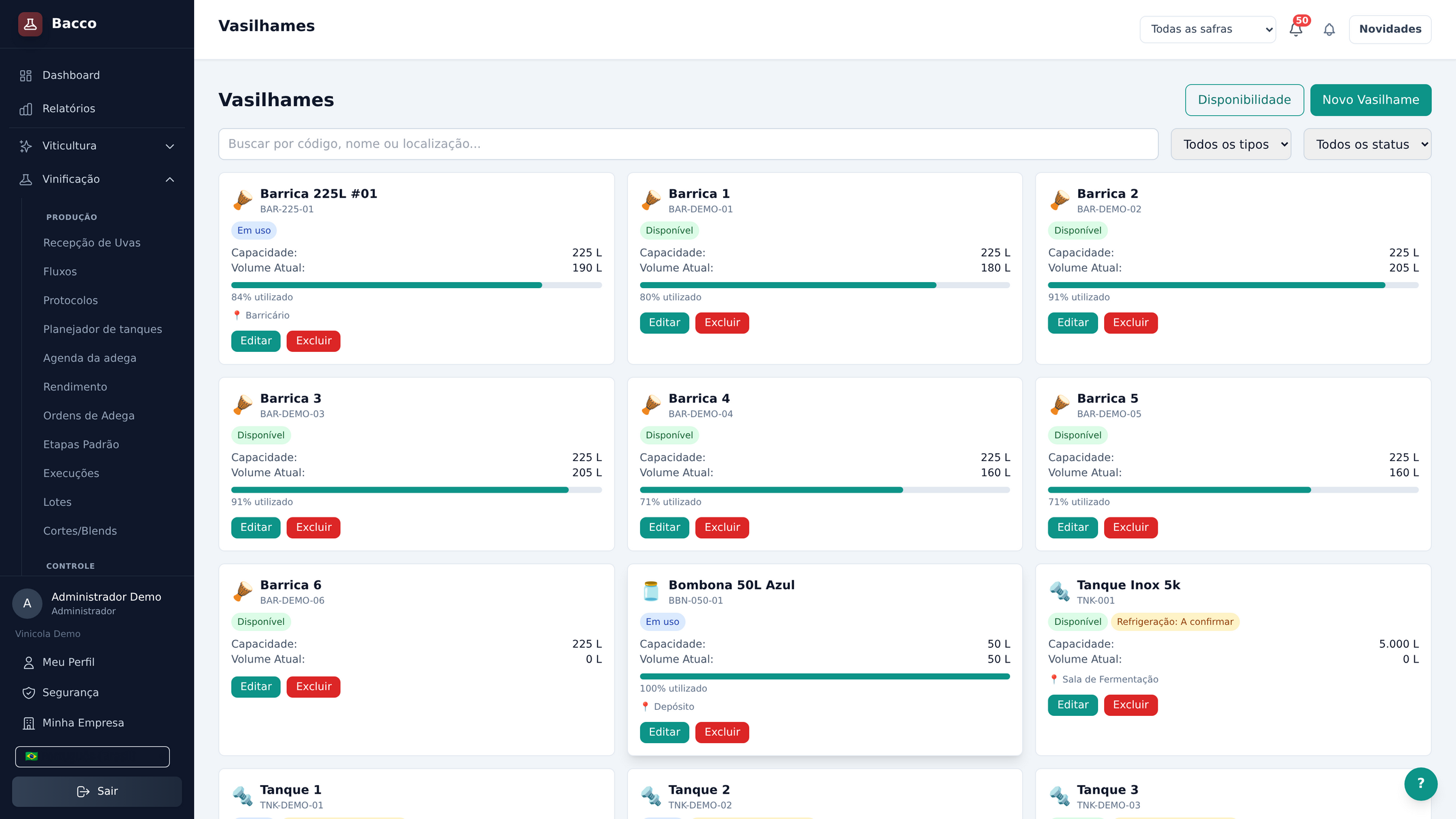
Task: Click the Em uso badge on Barrica 225L #01
Action: pyautogui.click(x=254, y=231)
